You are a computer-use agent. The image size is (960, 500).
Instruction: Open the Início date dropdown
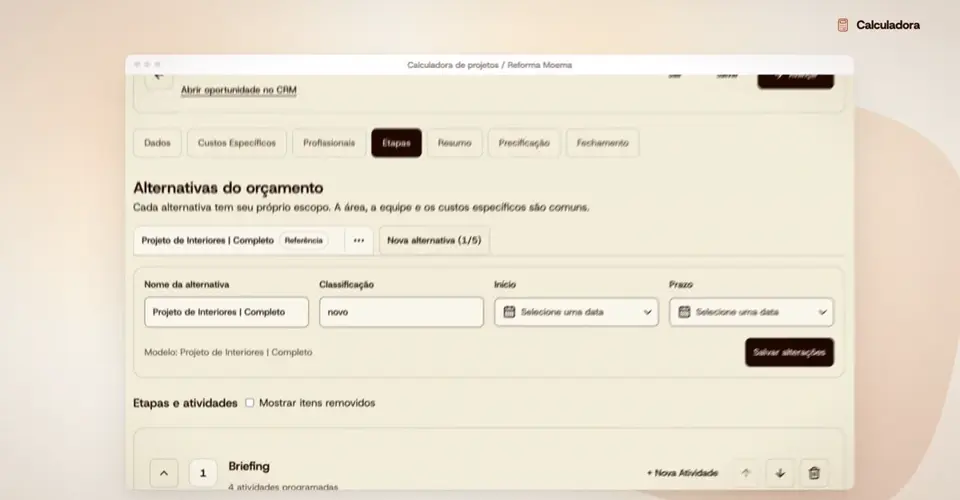coord(576,312)
